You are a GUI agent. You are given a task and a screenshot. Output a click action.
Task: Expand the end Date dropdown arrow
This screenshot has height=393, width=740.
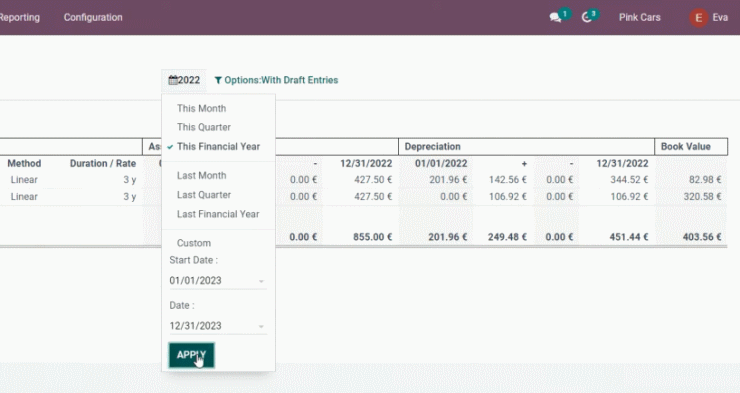click(x=261, y=326)
